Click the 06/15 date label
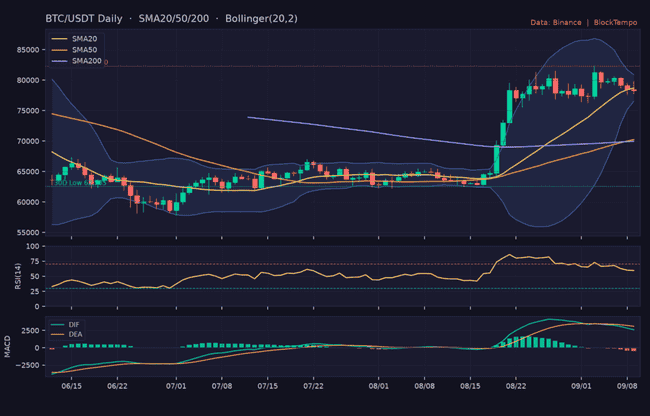650x416 pixels. click(x=71, y=386)
